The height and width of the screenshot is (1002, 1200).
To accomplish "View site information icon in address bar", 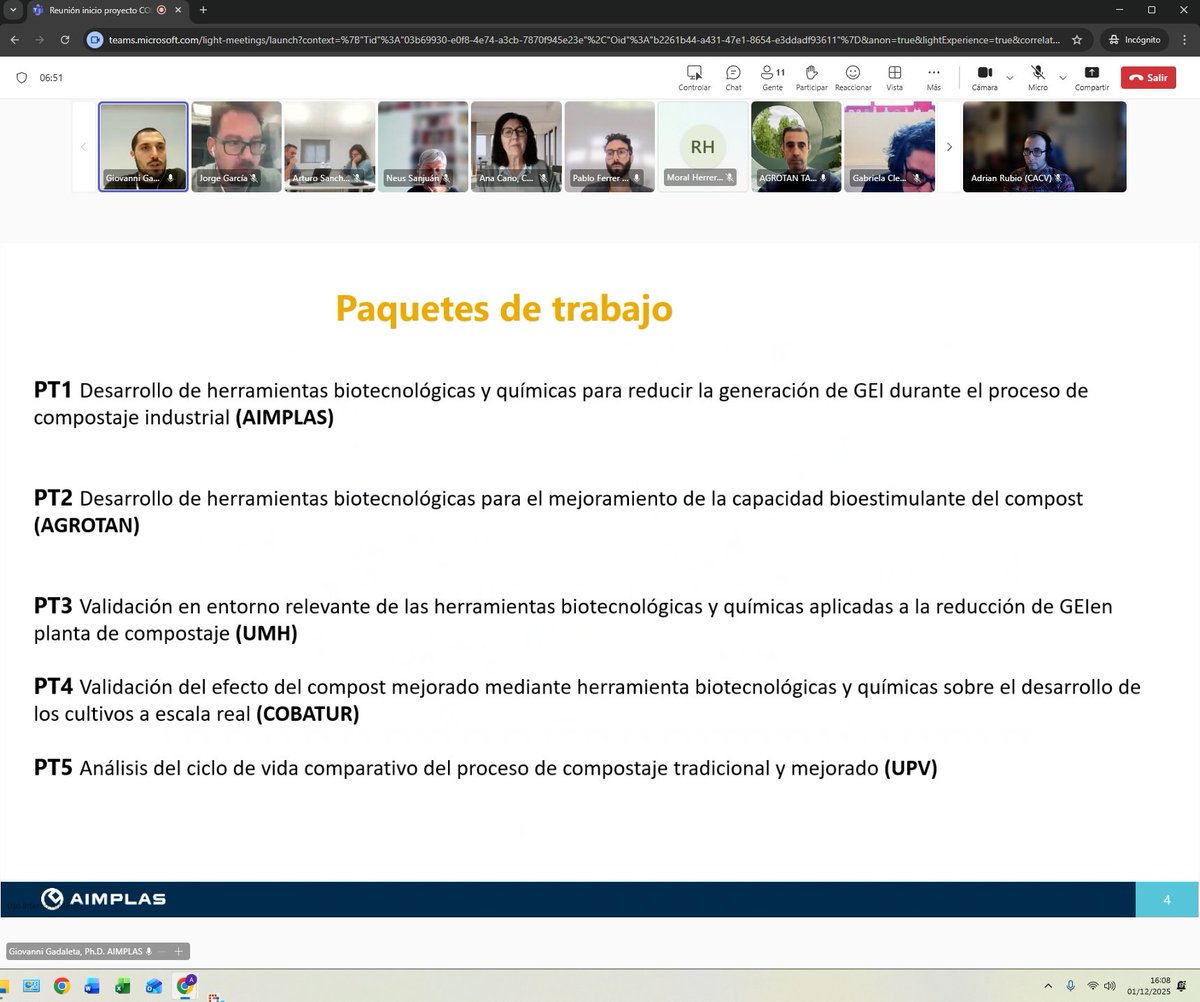I will point(95,40).
